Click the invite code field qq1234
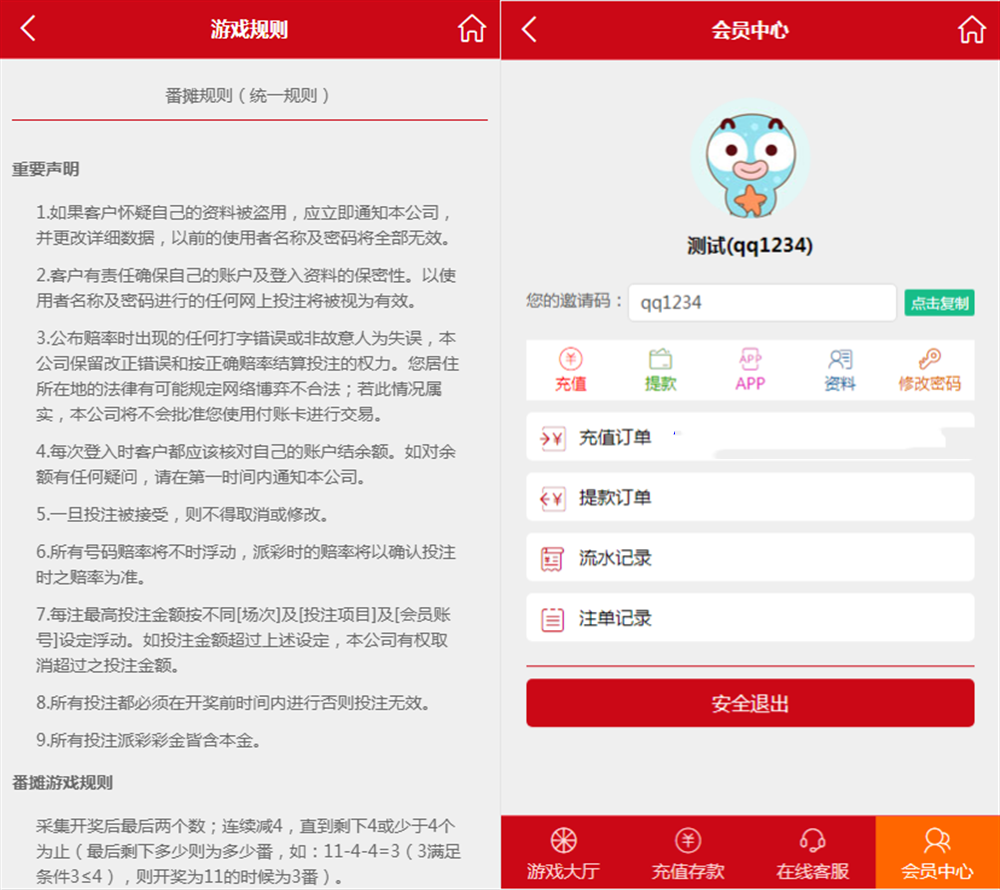The height and width of the screenshot is (890, 1000). click(x=762, y=303)
